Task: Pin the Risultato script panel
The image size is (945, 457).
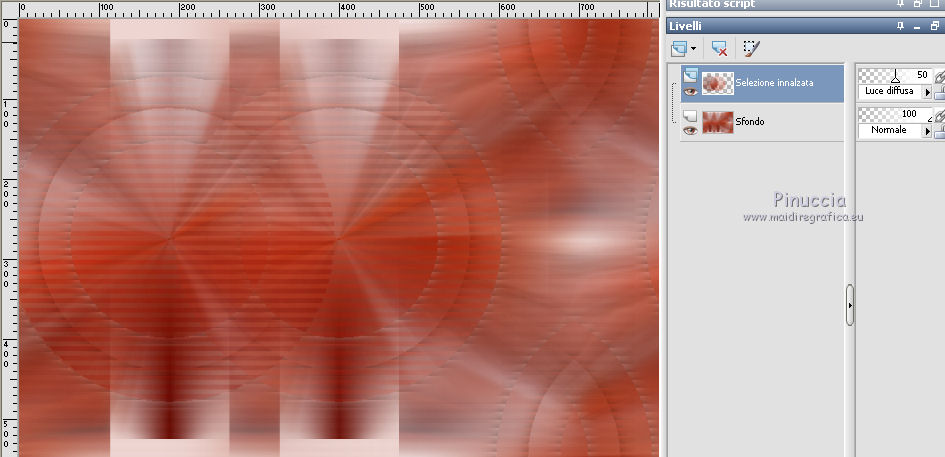Action: (x=900, y=4)
